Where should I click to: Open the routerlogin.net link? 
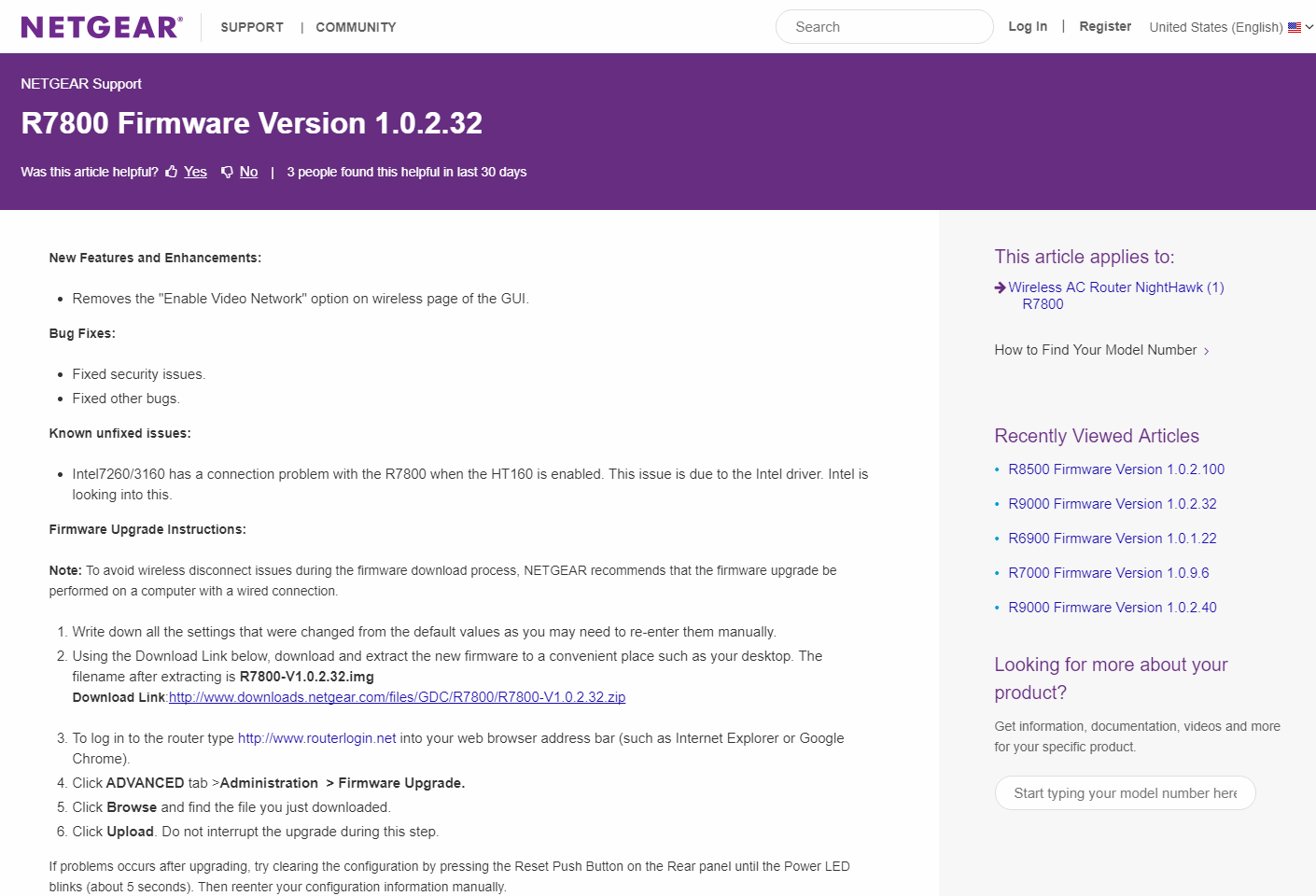(317, 738)
